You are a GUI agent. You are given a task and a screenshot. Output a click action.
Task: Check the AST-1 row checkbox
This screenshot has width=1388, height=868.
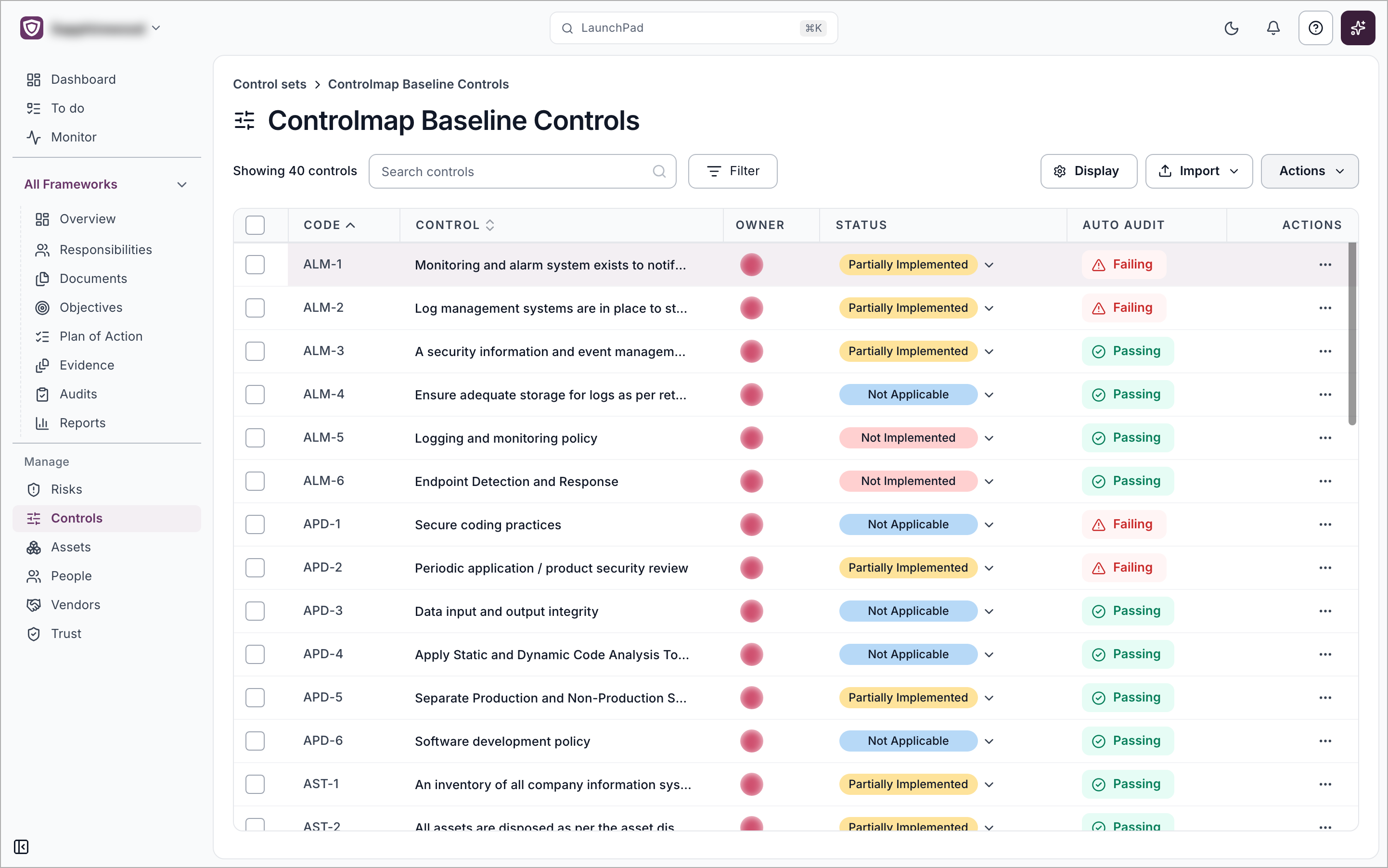pyautogui.click(x=255, y=784)
